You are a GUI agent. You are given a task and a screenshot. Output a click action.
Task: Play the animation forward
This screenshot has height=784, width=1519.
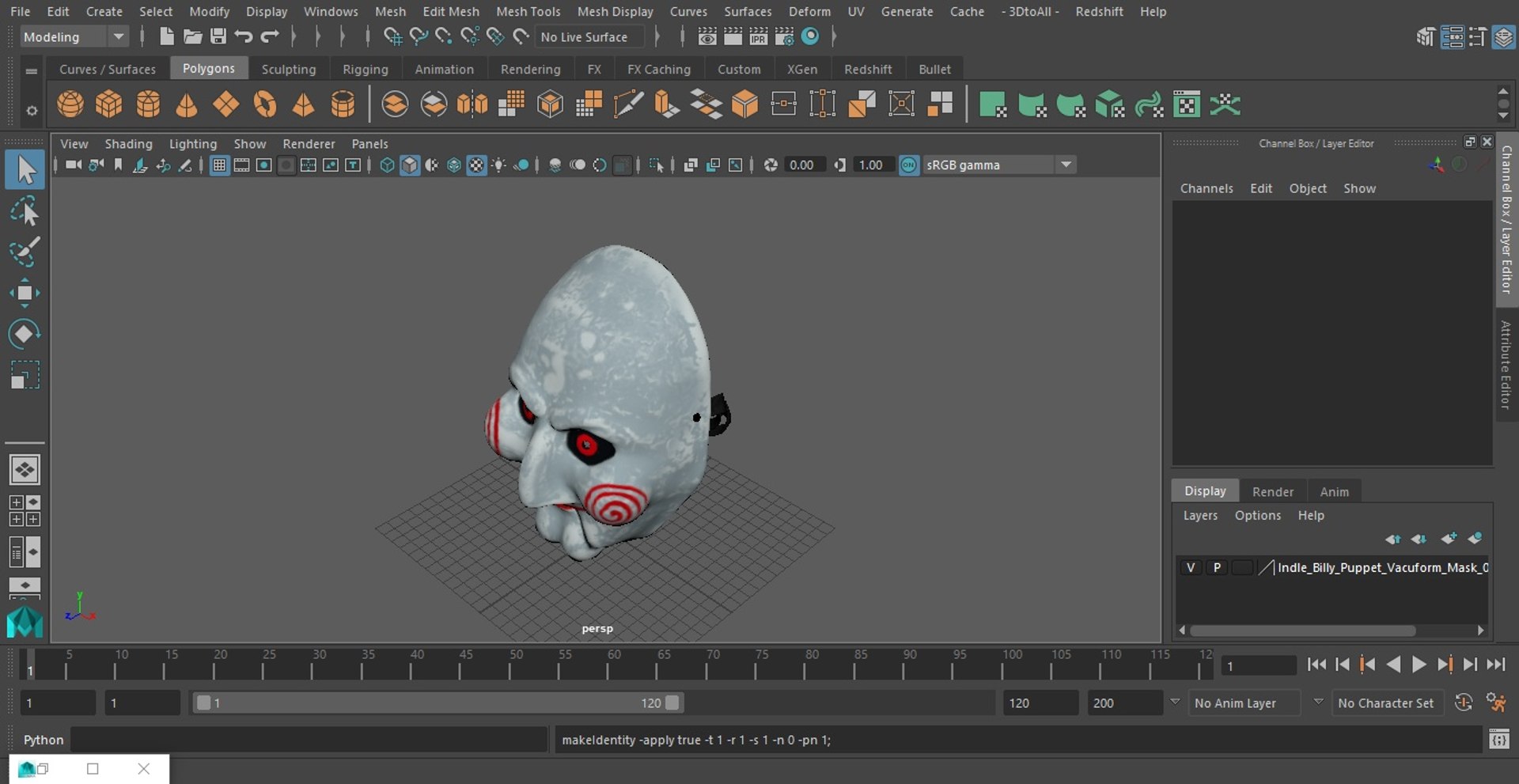(1419, 665)
